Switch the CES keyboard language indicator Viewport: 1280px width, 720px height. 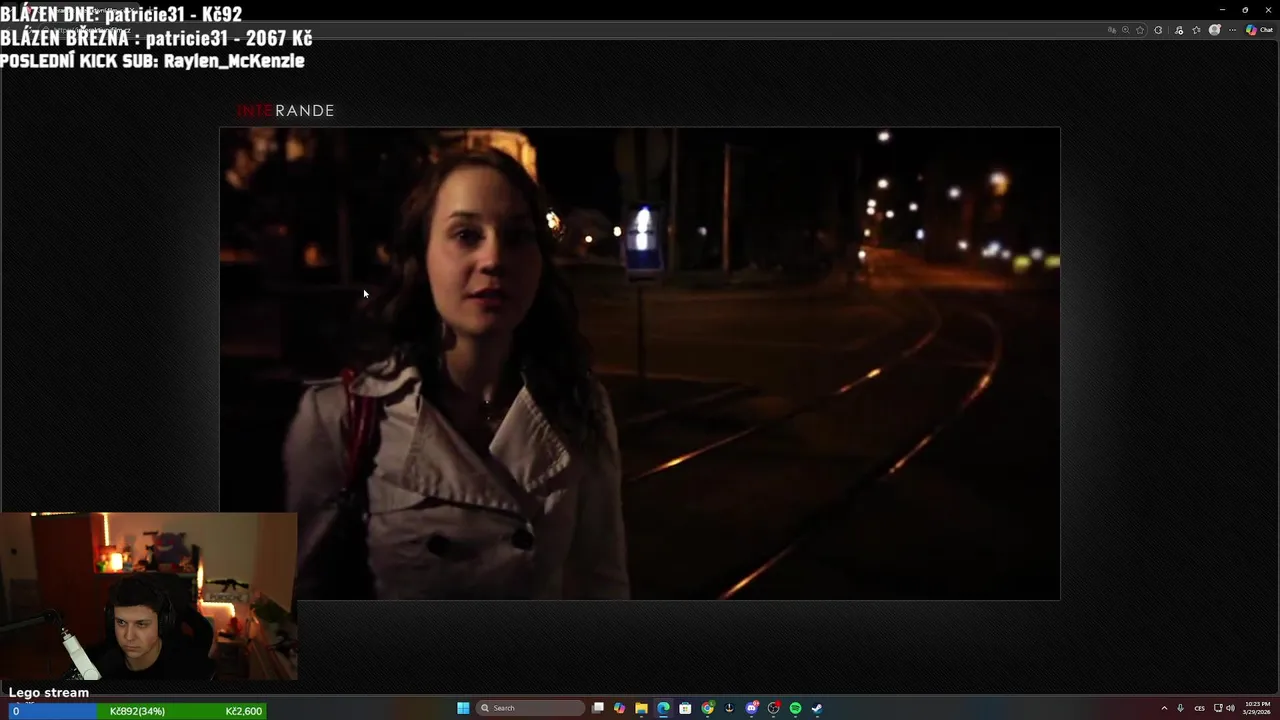click(1199, 708)
